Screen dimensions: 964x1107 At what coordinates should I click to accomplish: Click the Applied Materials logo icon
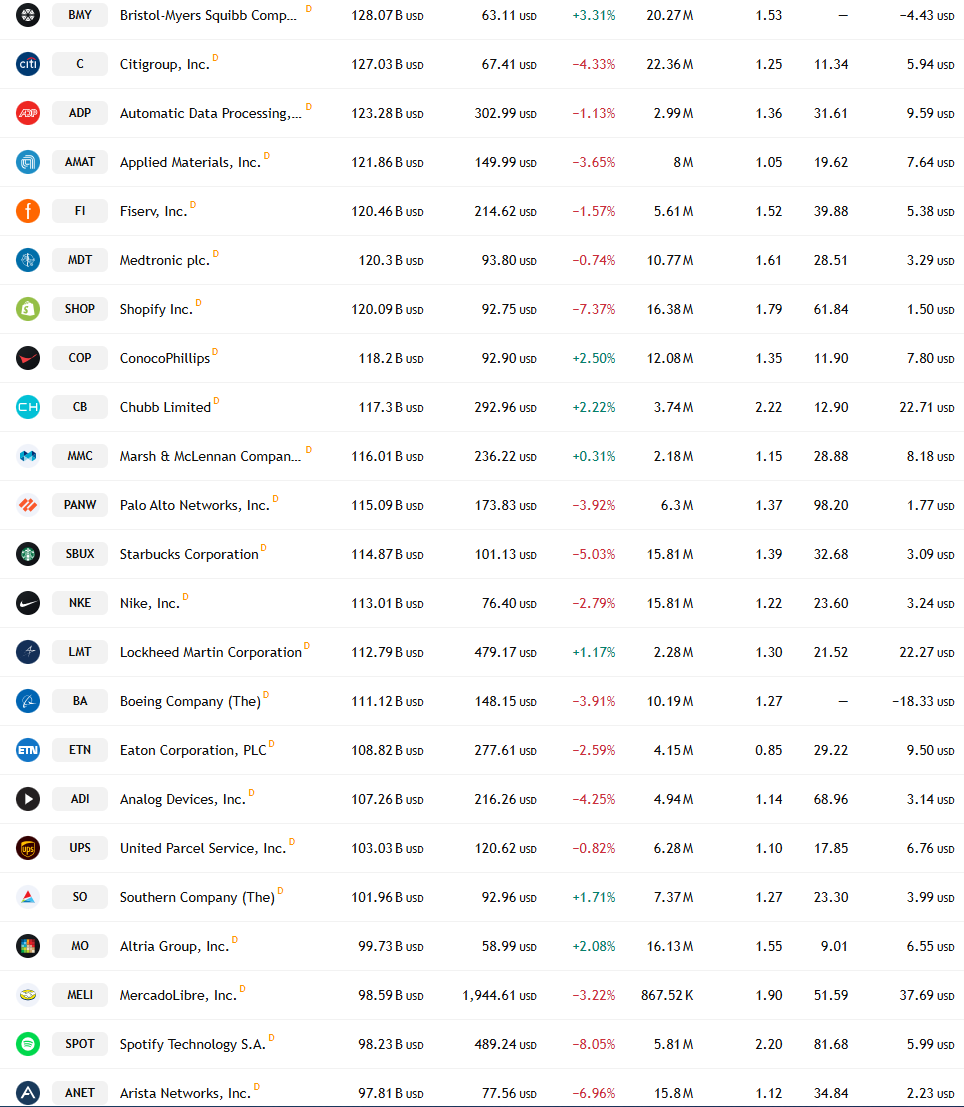click(28, 162)
